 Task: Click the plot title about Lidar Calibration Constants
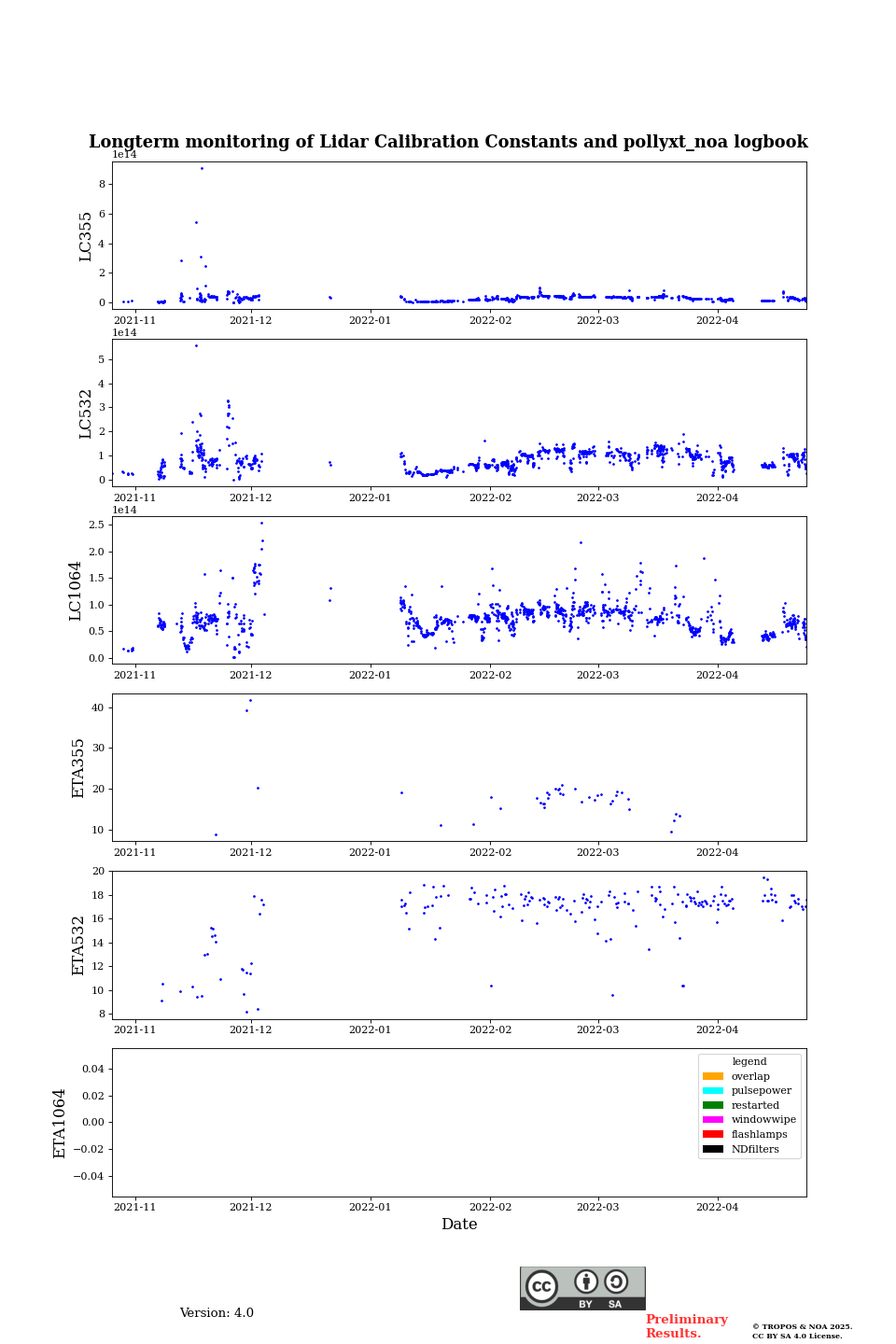click(448, 142)
